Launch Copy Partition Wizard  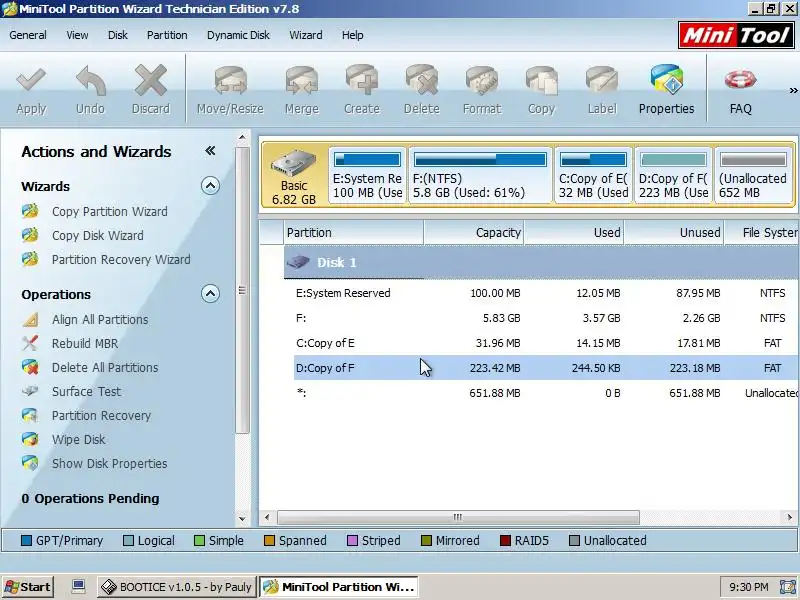click(x=110, y=211)
